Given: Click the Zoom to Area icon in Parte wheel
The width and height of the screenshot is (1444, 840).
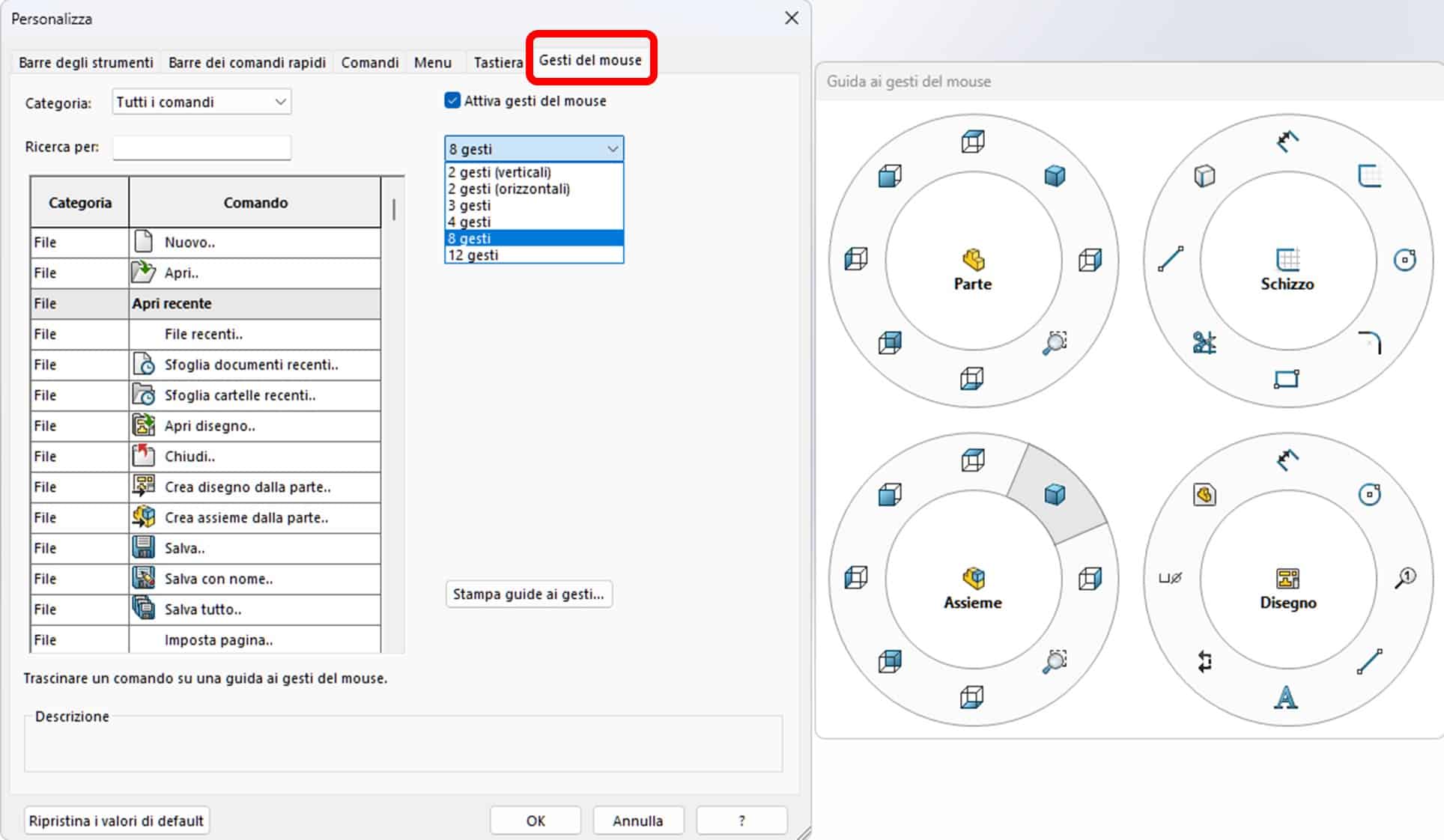Looking at the screenshot, I should [x=1055, y=343].
